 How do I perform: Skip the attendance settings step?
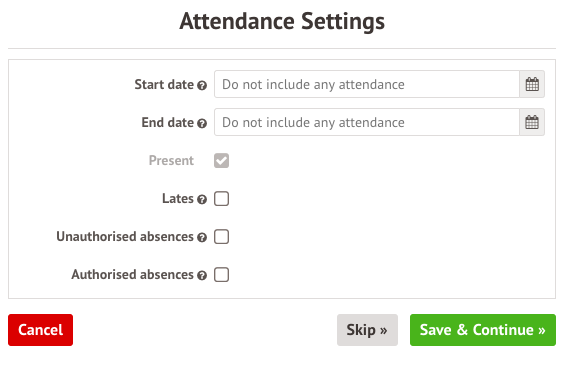tap(367, 330)
